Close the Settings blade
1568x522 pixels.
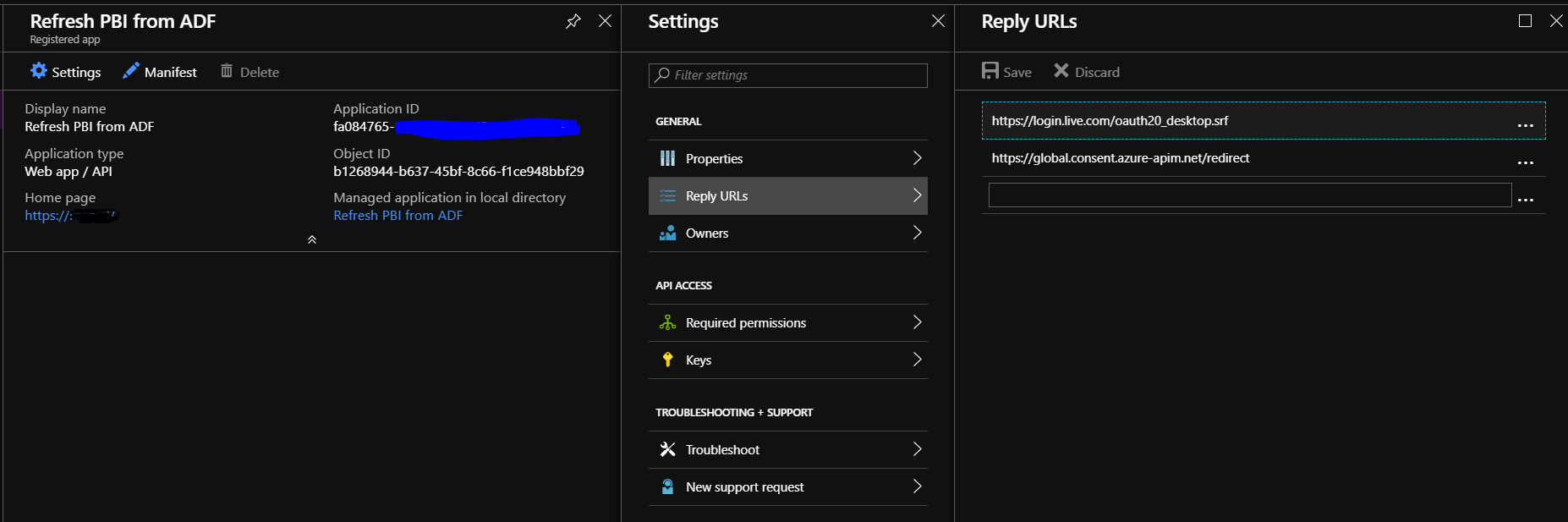[x=938, y=21]
